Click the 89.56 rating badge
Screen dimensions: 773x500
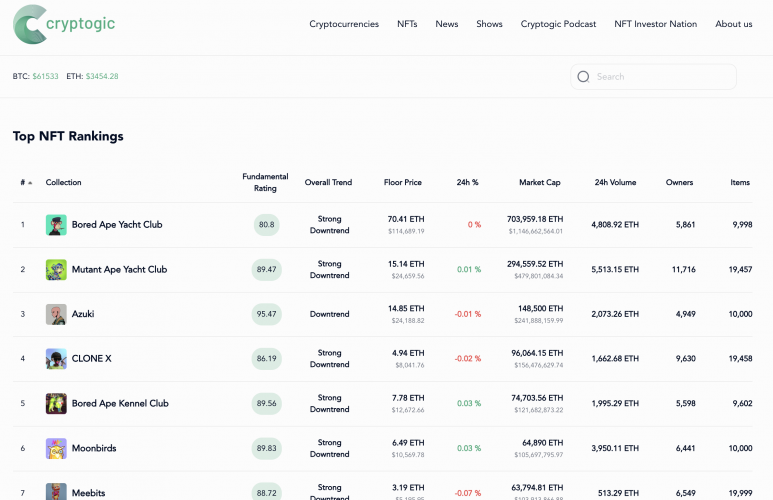tap(267, 403)
